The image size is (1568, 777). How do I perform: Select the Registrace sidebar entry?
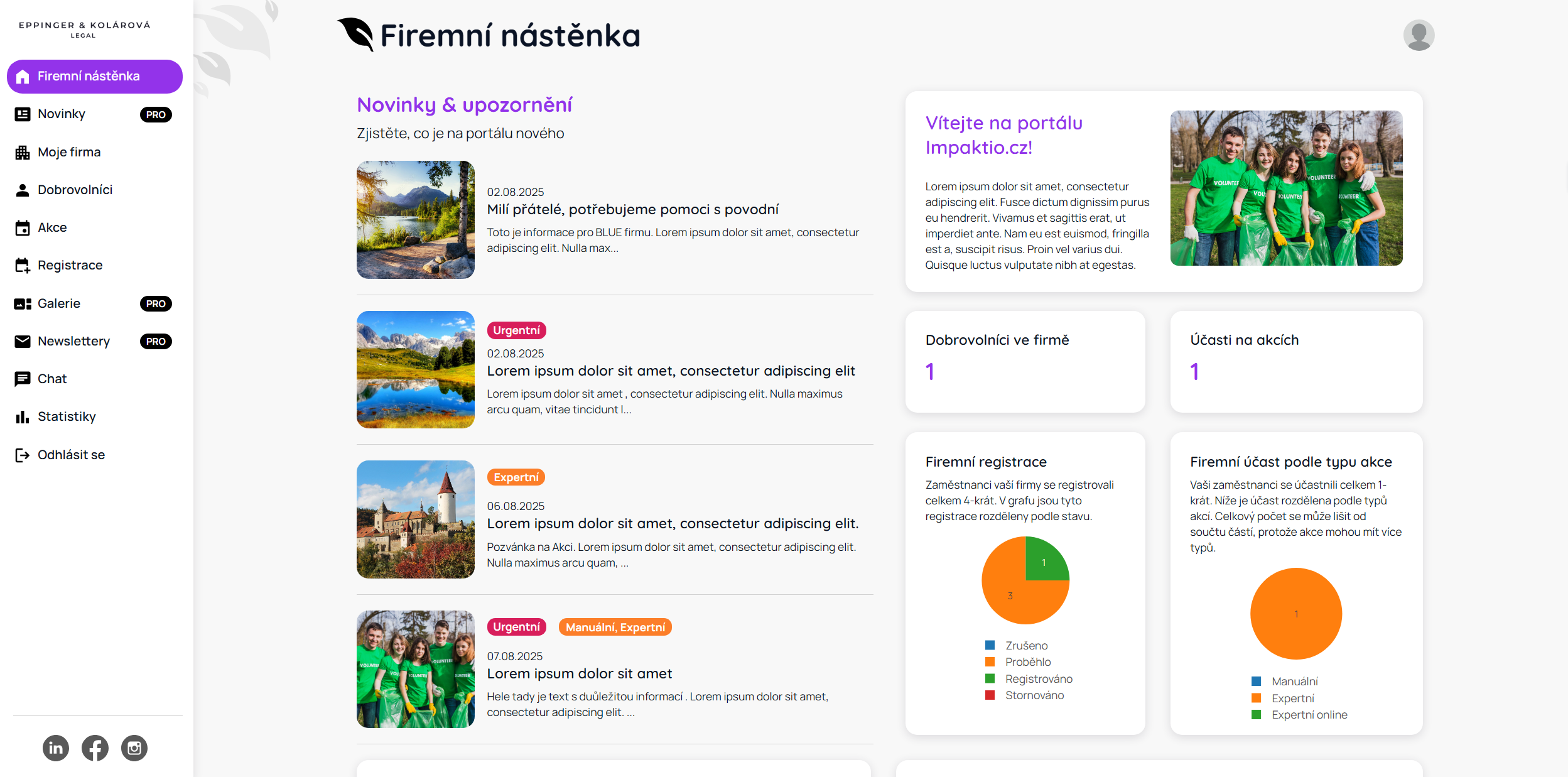(x=70, y=265)
